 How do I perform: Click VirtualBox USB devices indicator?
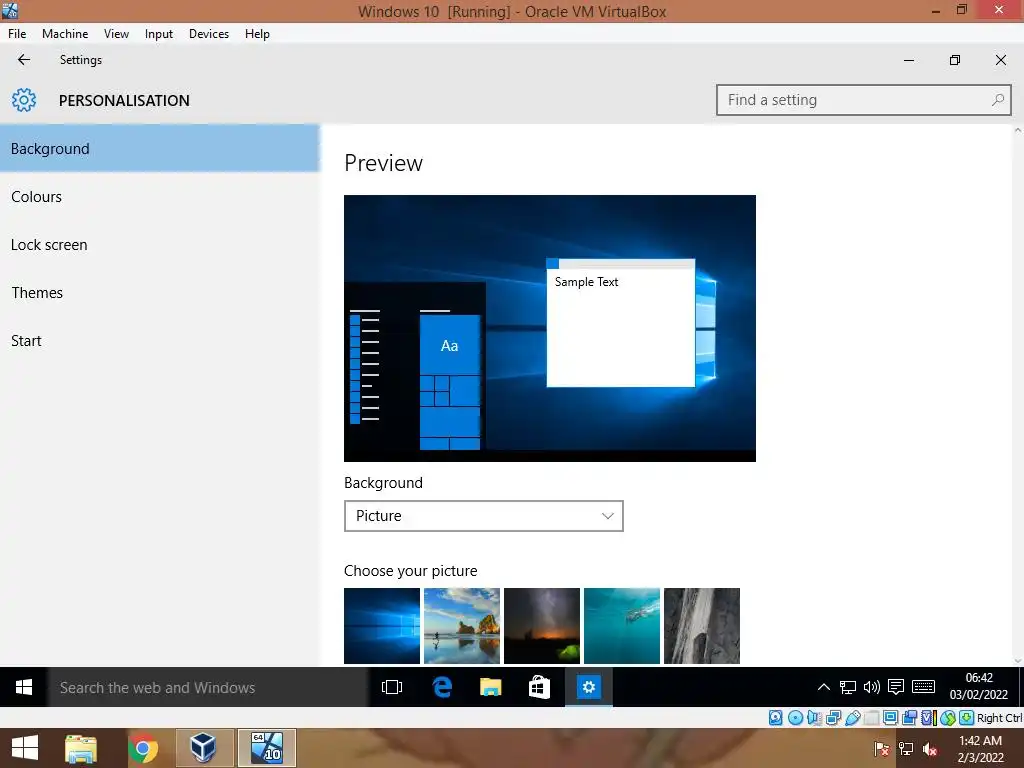(x=853, y=718)
